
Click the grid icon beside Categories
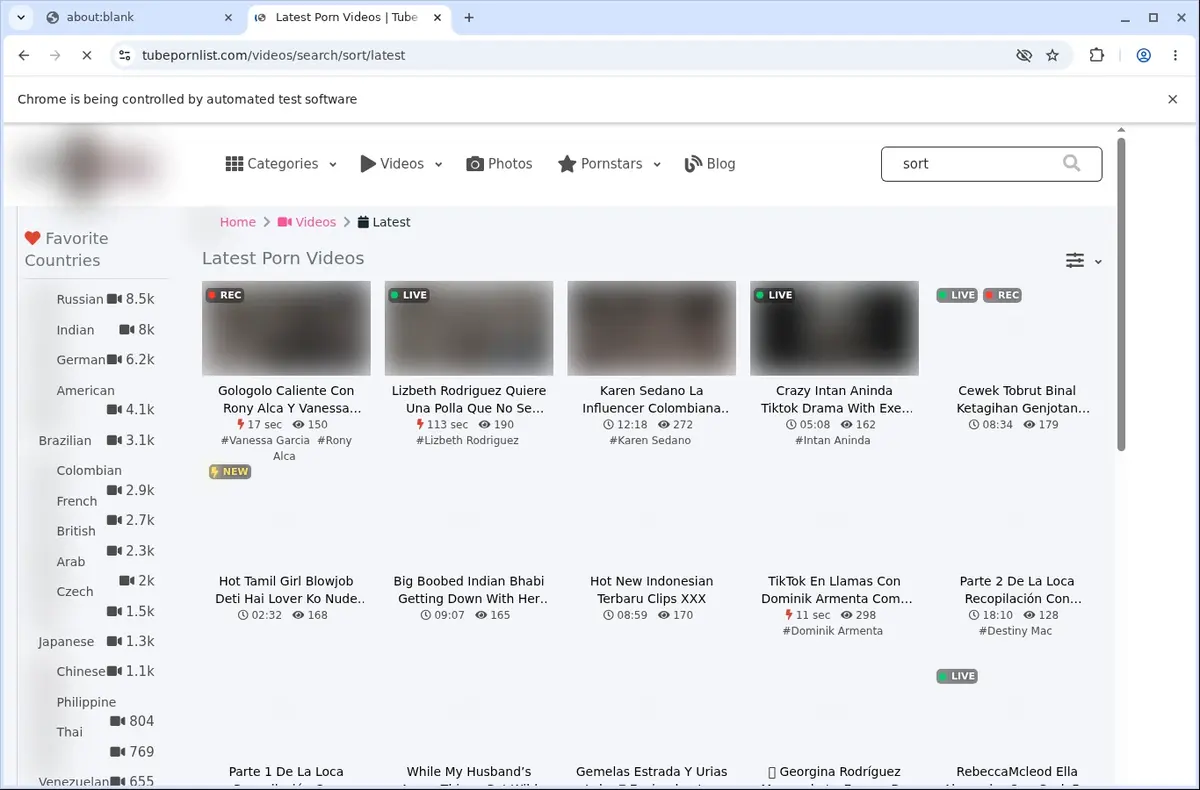[x=234, y=164]
